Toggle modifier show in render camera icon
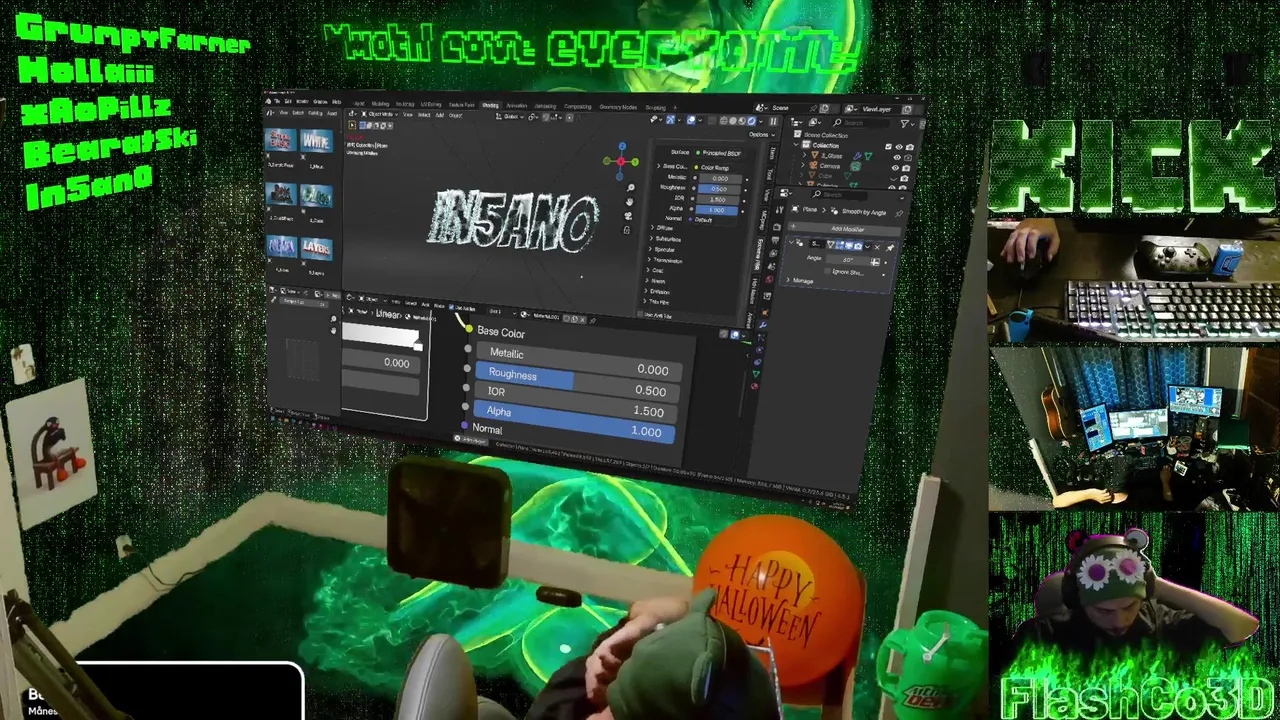This screenshot has width=1280, height=720. 858,245
